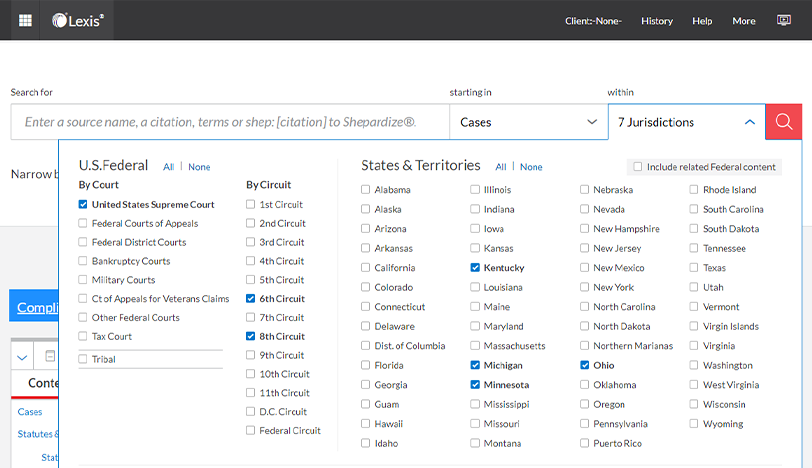Open the product grid launcher icon
This screenshot has height=468, width=812.
(x=25, y=20)
